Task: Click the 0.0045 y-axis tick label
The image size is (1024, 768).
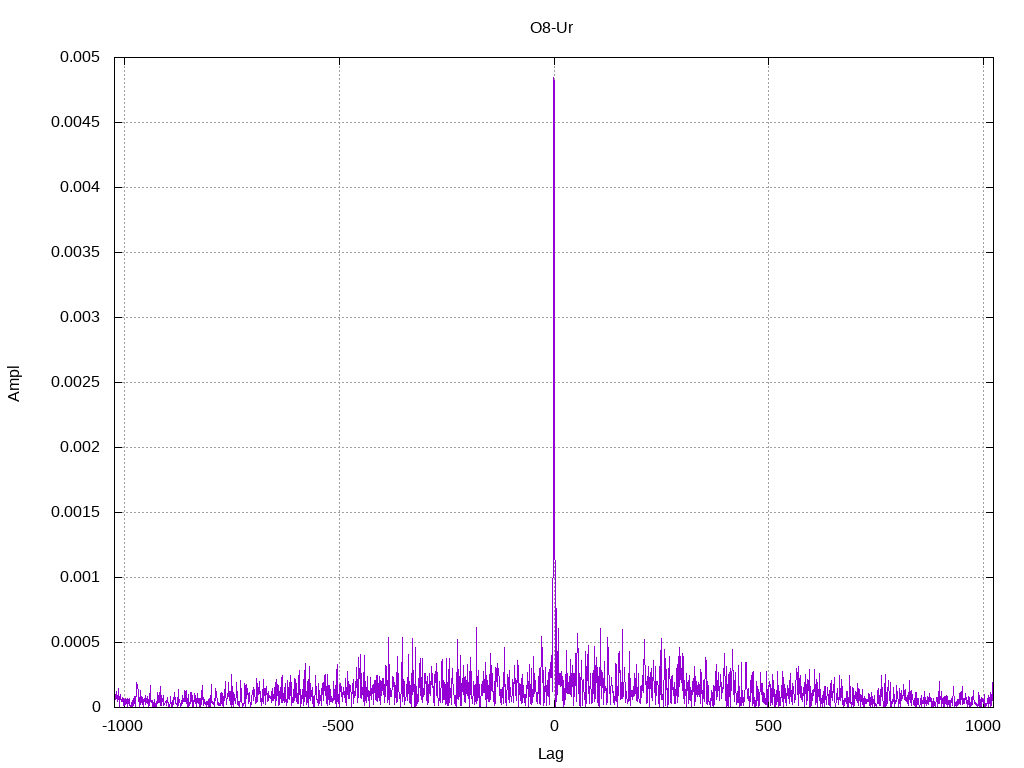Action: (75, 122)
